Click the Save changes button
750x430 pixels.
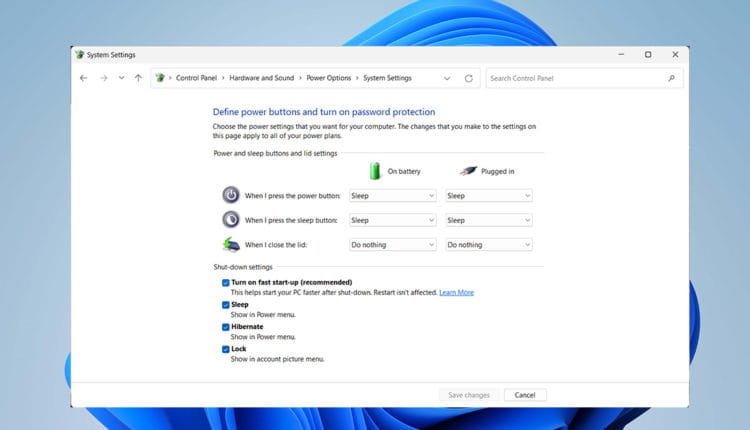coord(469,395)
